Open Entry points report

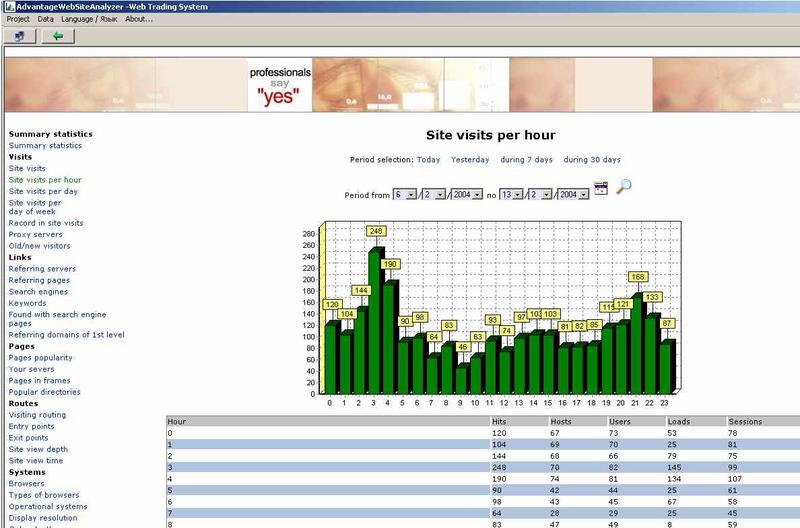tap(31, 426)
